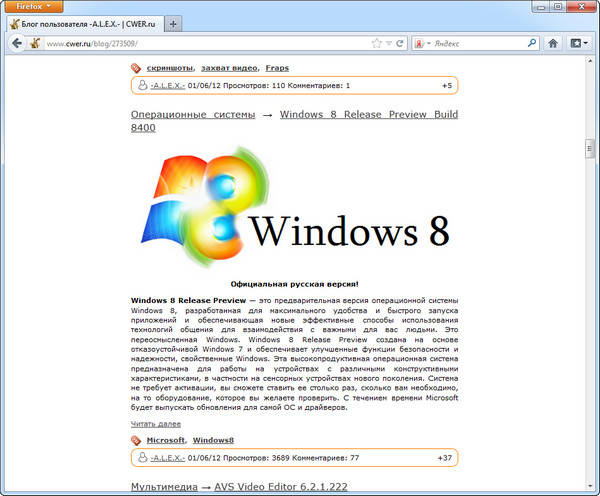
Task: Open the Мультимедиа category link
Action: pyautogui.click(x=164, y=487)
